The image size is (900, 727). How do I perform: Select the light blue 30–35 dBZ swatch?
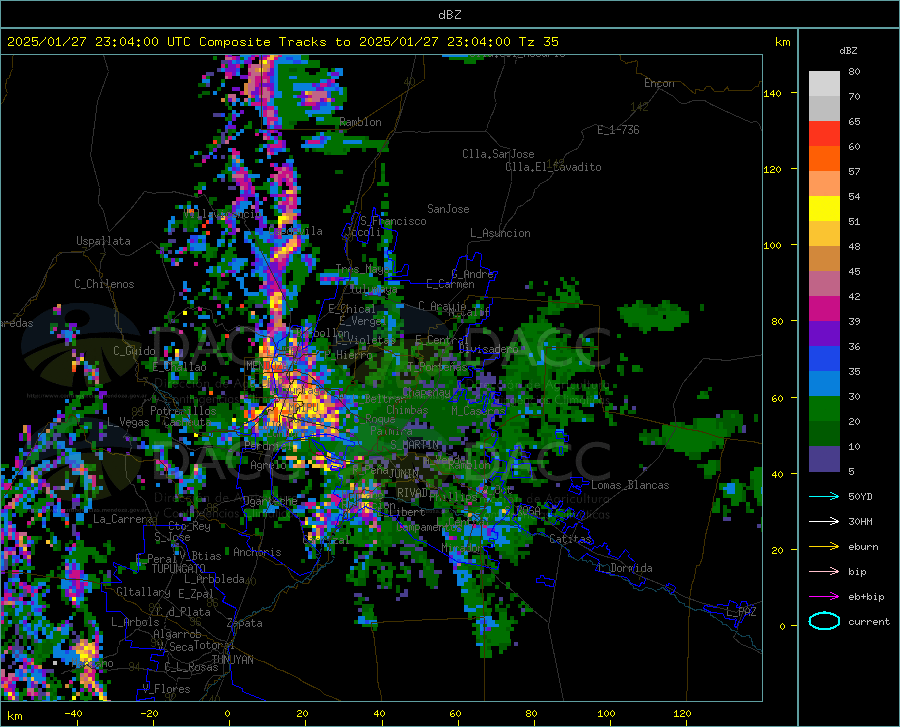click(x=824, y=384)
